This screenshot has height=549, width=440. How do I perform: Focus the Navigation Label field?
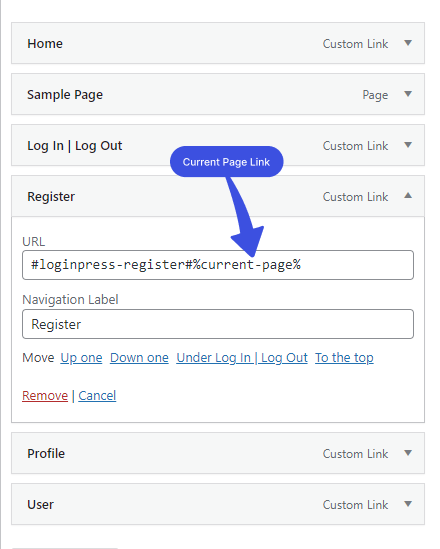point(218,324)
